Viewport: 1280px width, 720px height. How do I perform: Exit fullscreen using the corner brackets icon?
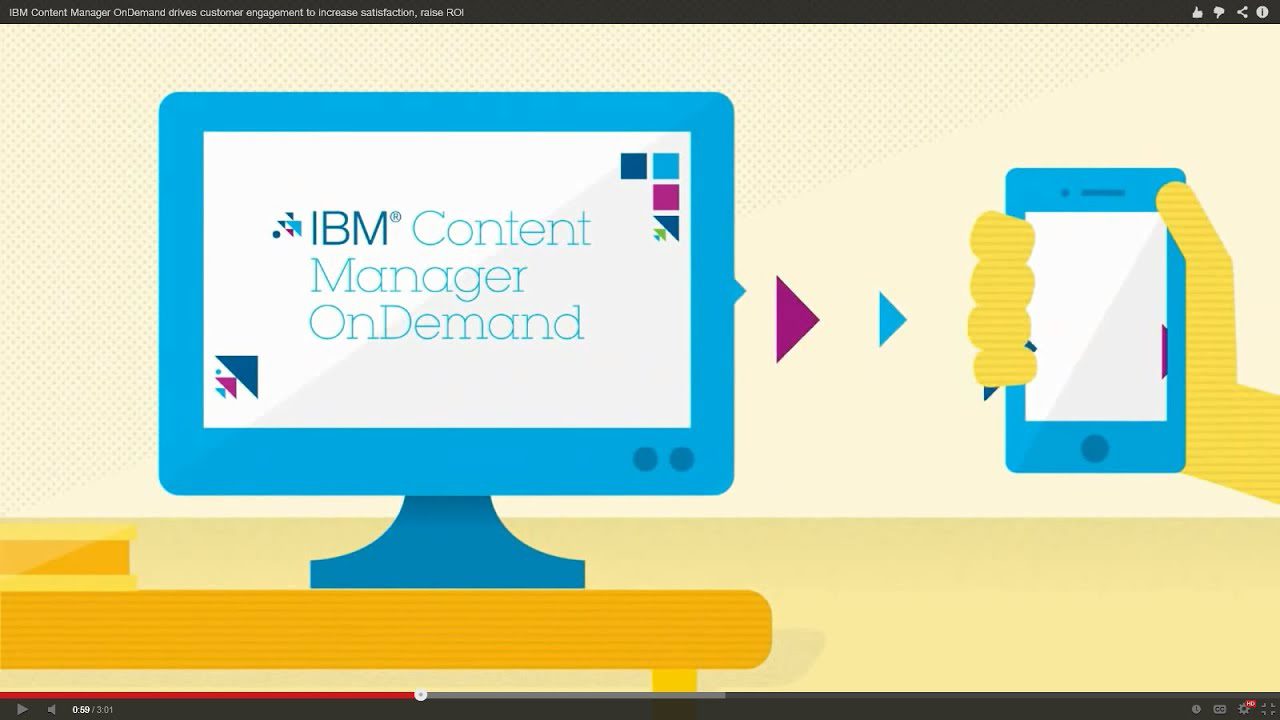1268,709
